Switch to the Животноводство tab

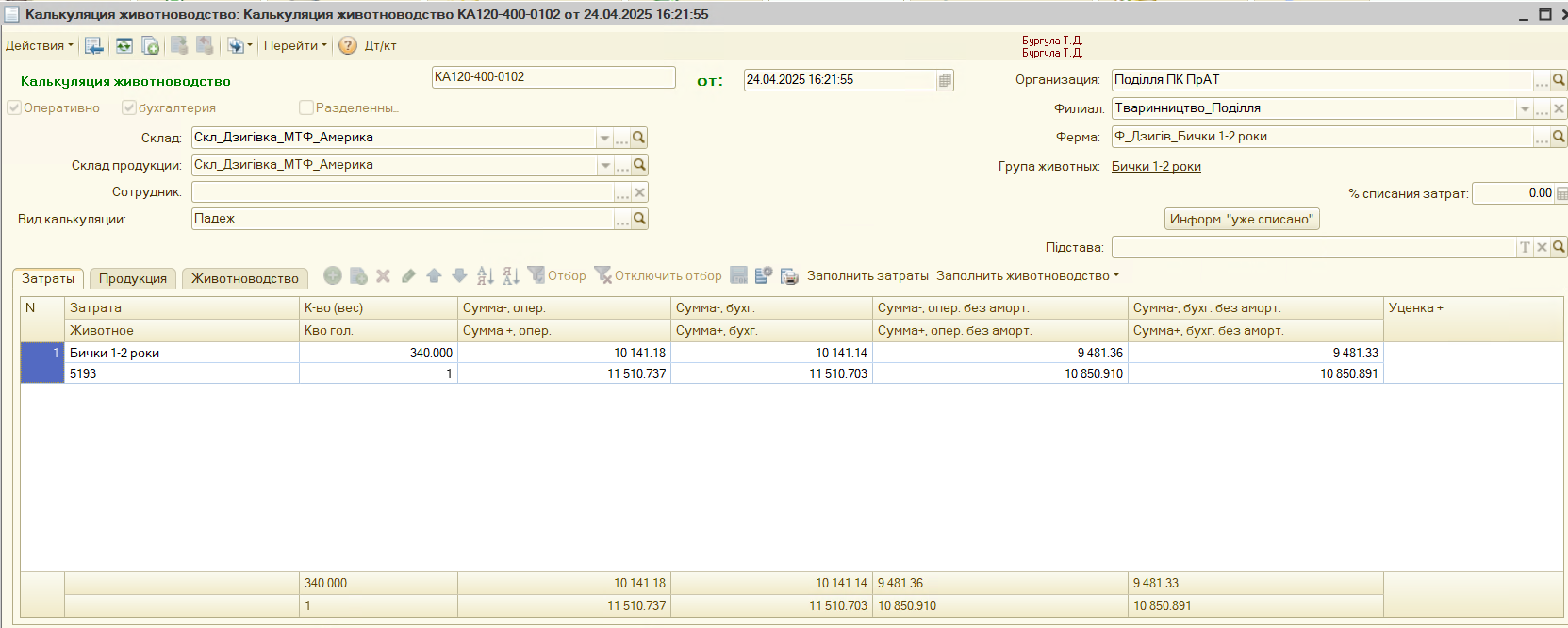pos(245,279)
